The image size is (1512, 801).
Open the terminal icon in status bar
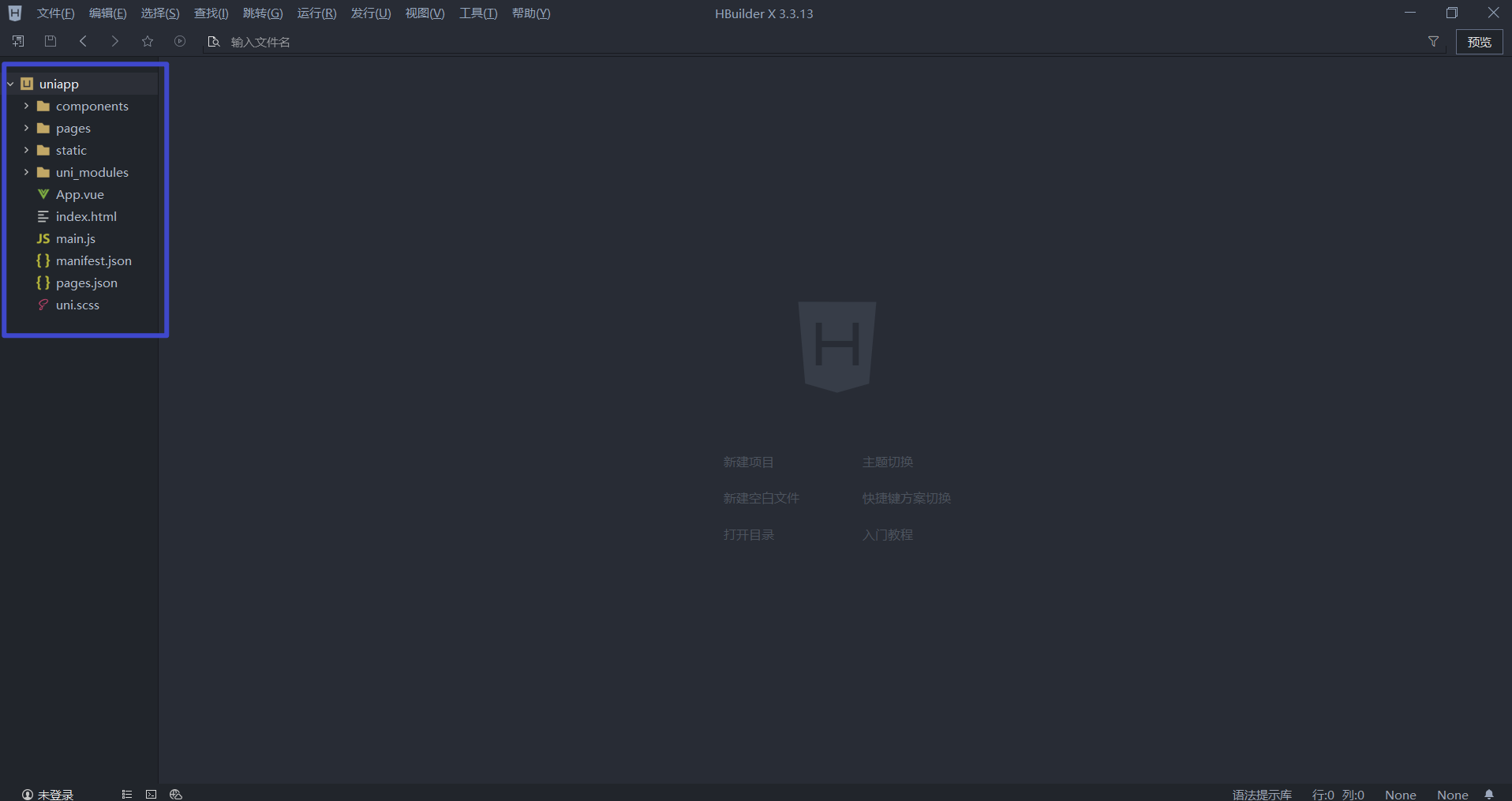click(x=152, y=794)
